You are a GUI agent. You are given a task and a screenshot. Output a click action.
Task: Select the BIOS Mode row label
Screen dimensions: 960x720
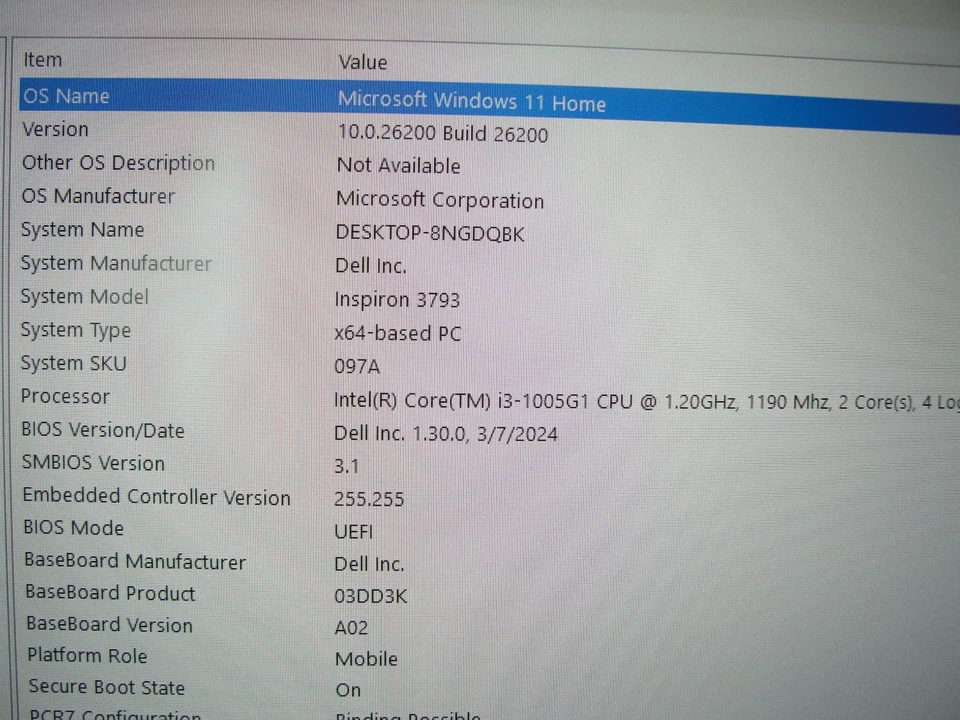(73, 528)
